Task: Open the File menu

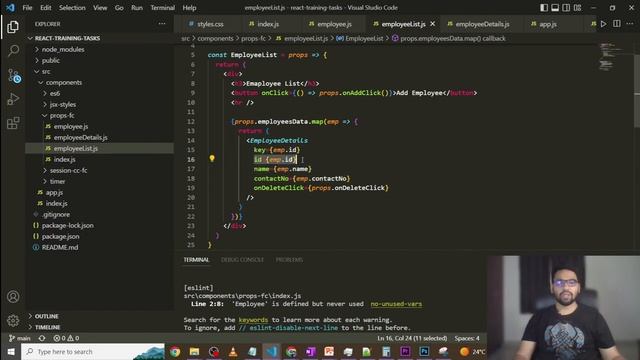Action: pyautogui.click(x=27, y=8)
